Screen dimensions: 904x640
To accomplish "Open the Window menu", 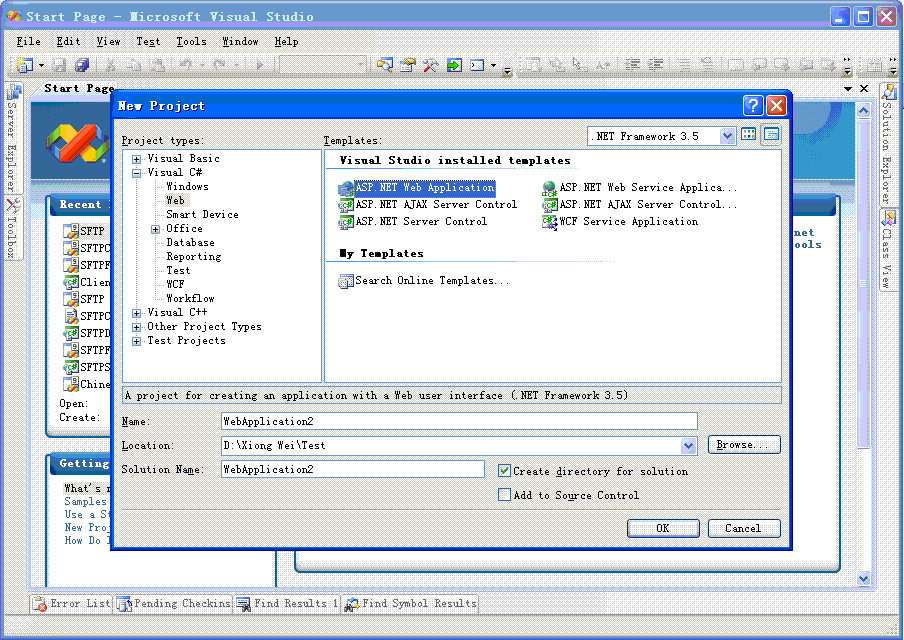I will pyautogui.click(x=240, y=42).
